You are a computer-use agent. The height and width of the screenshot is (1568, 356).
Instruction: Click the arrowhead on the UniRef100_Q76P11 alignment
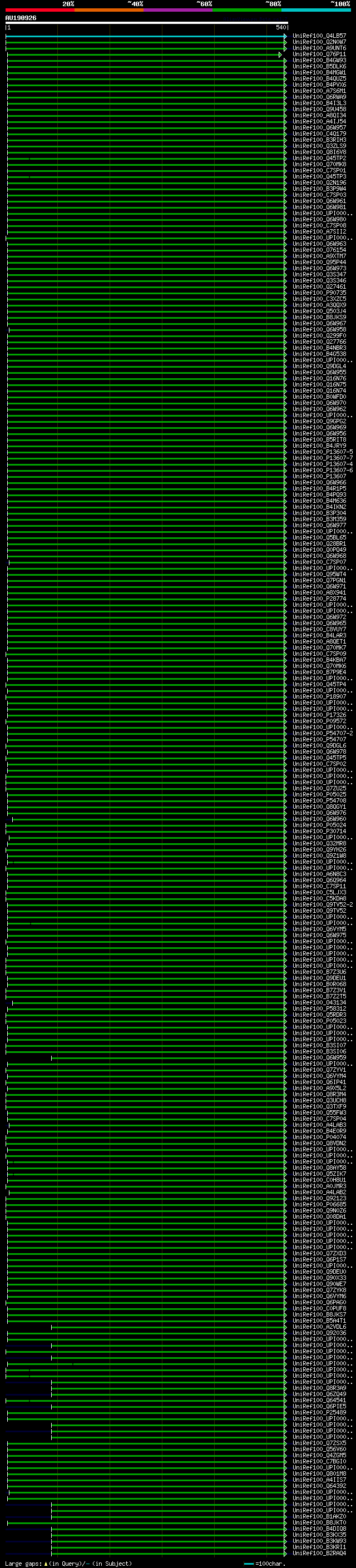coord(280,55)
